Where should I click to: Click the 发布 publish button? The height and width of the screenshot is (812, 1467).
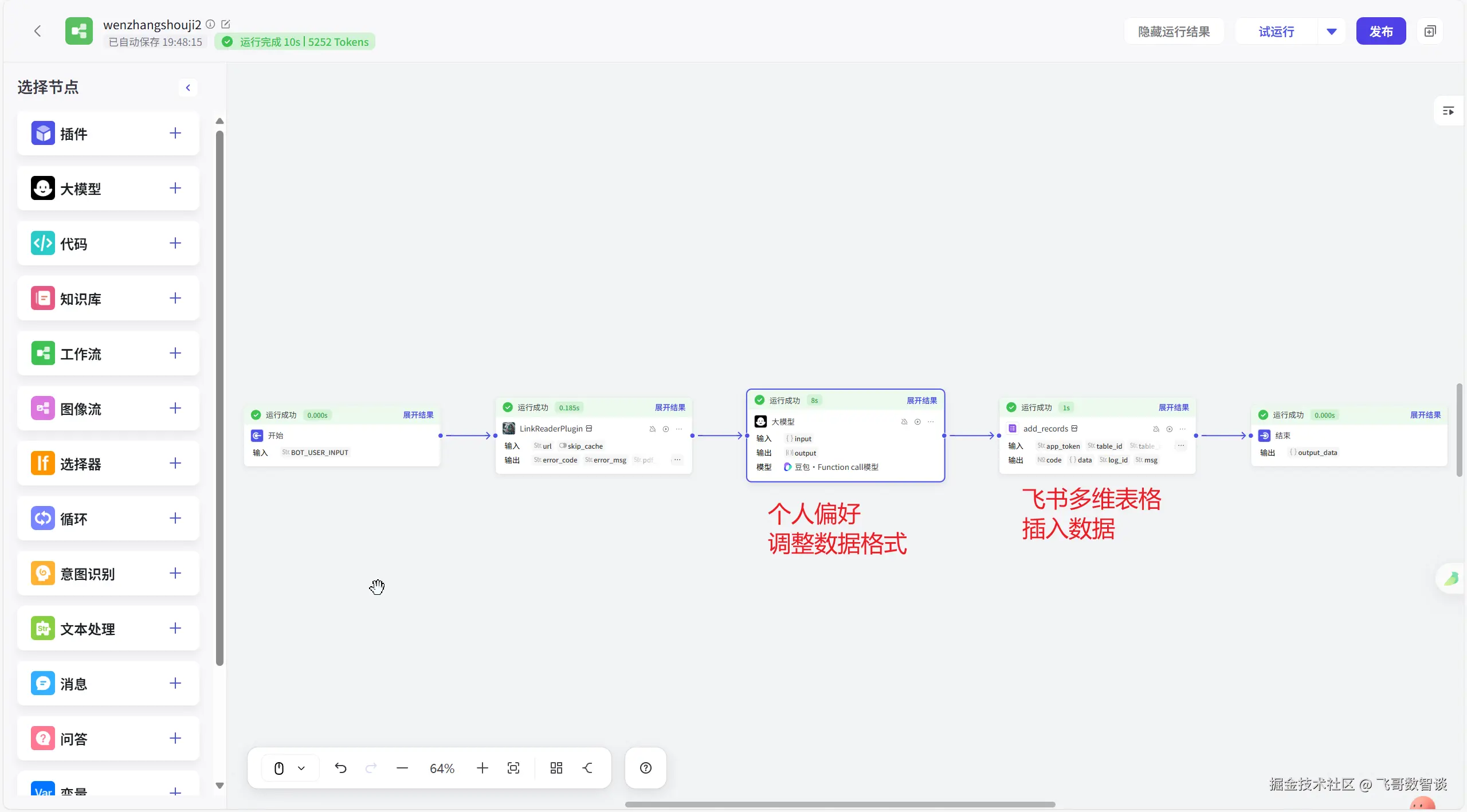(1380, 32)
